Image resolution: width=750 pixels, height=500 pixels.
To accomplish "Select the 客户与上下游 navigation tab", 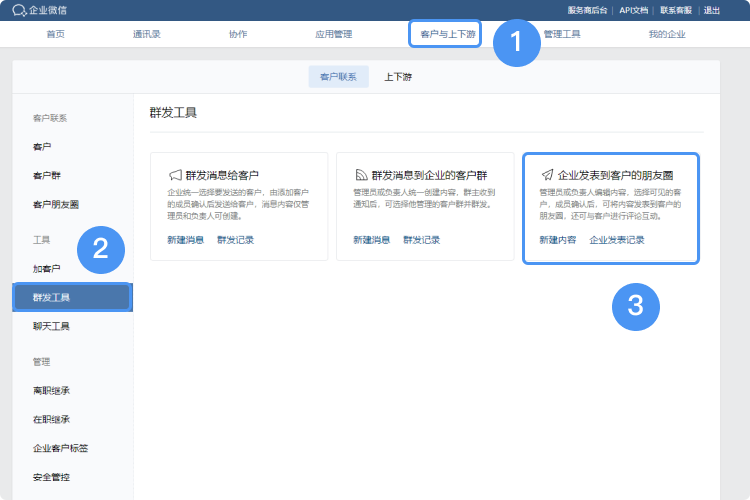I will (x=444, y=34).
